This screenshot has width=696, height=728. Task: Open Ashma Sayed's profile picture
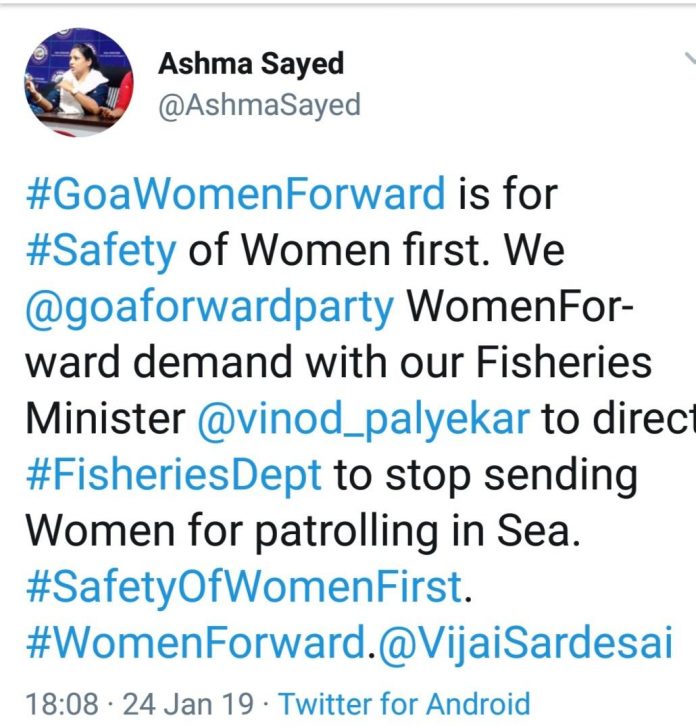click(x=79, y=82)
